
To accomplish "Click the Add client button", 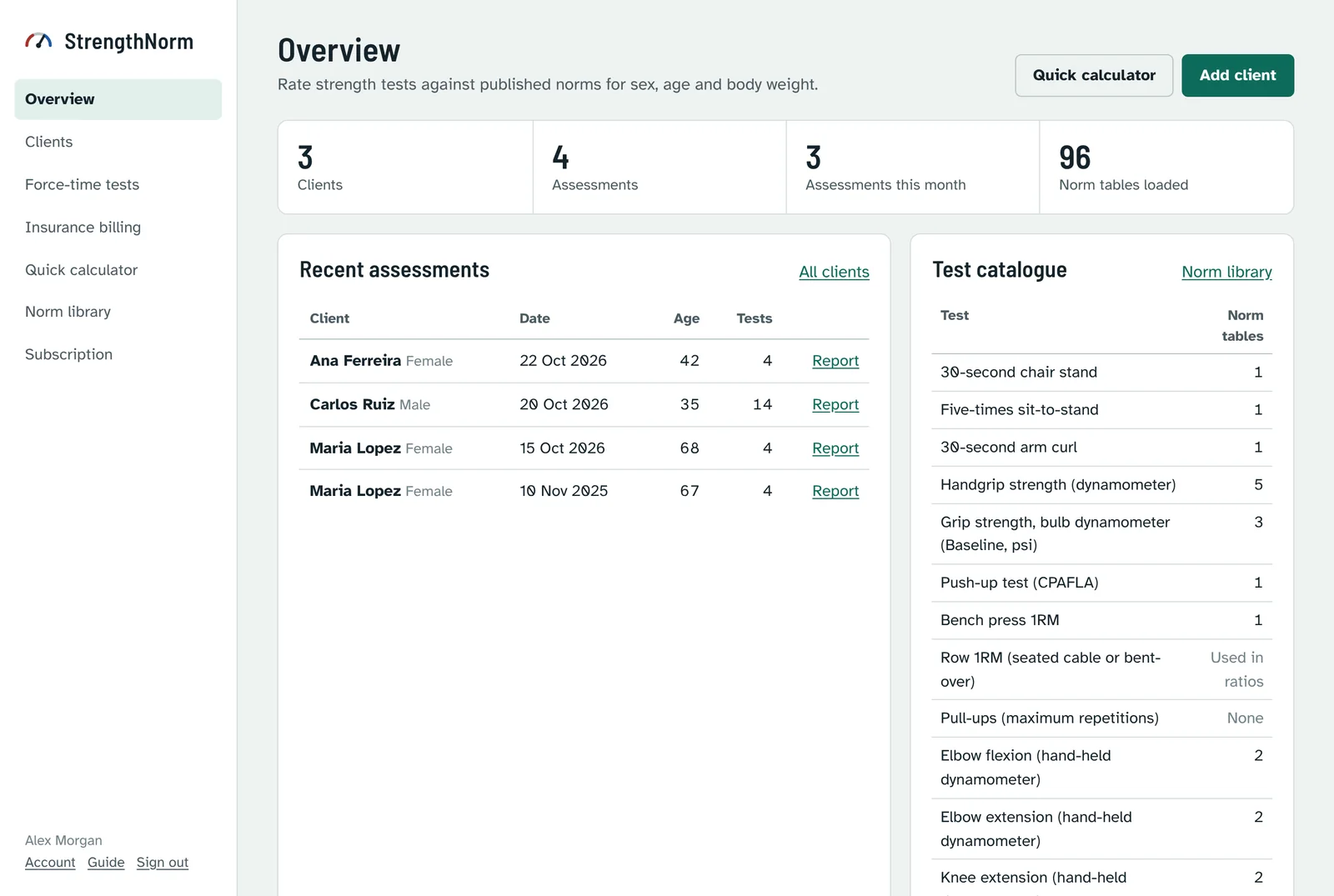I will click(1237, 75).
